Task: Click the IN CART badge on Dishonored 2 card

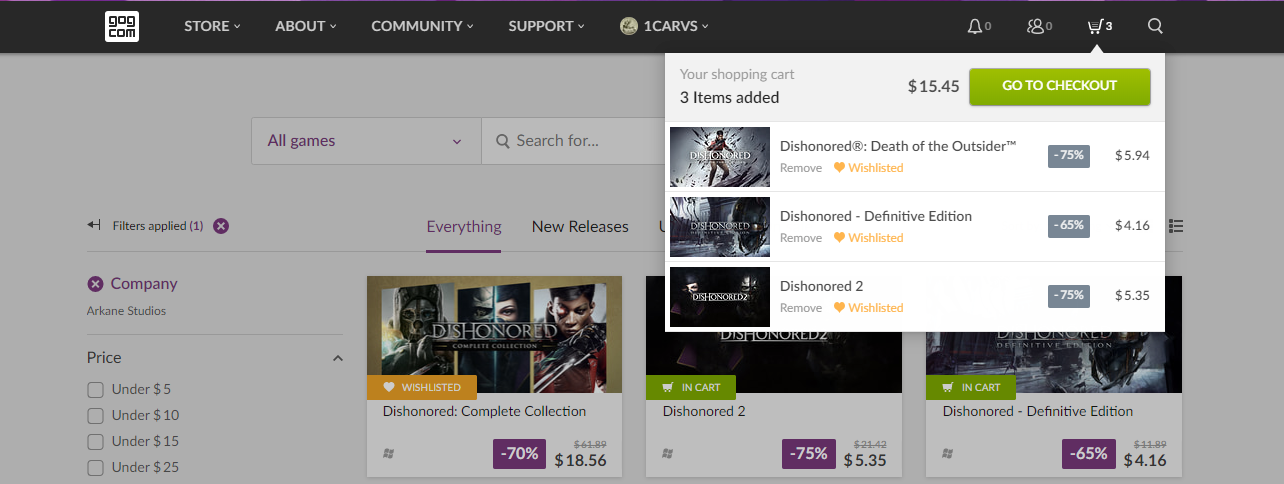Action: coord(691,387)
